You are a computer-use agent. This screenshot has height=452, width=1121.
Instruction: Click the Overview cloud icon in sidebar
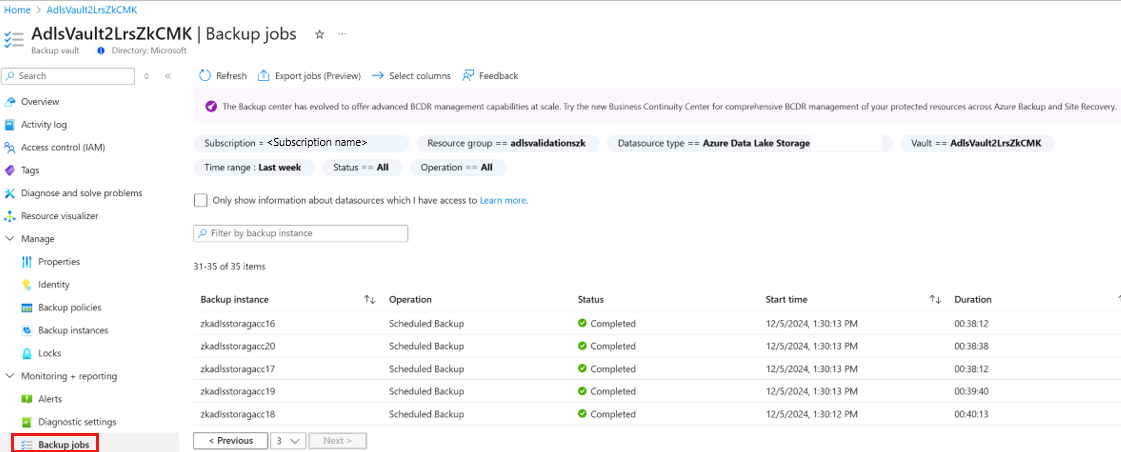tap(10, 102)
